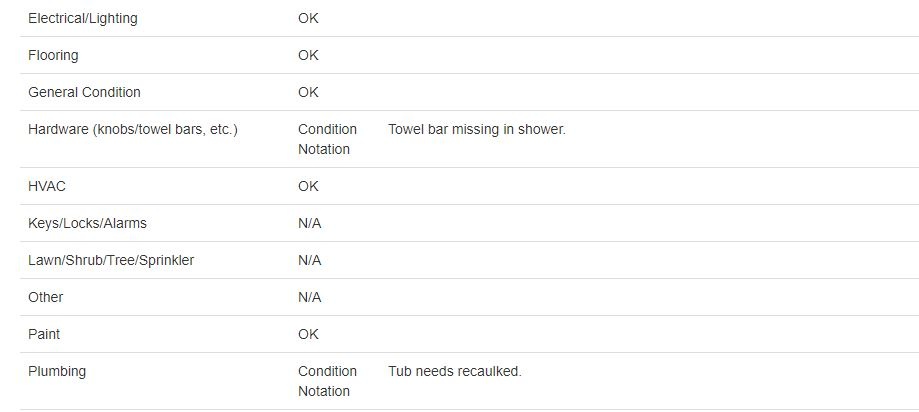The height and width of the screenshot is (412, 919).
Task: Select the Plumbing row label
Action: click(57, 371)
